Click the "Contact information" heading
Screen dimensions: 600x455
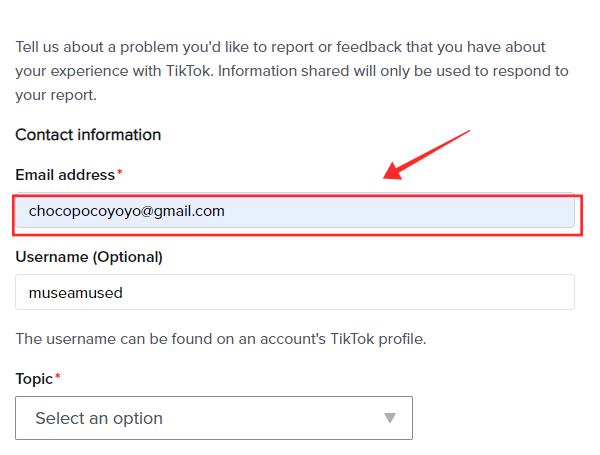pos(88,135)
